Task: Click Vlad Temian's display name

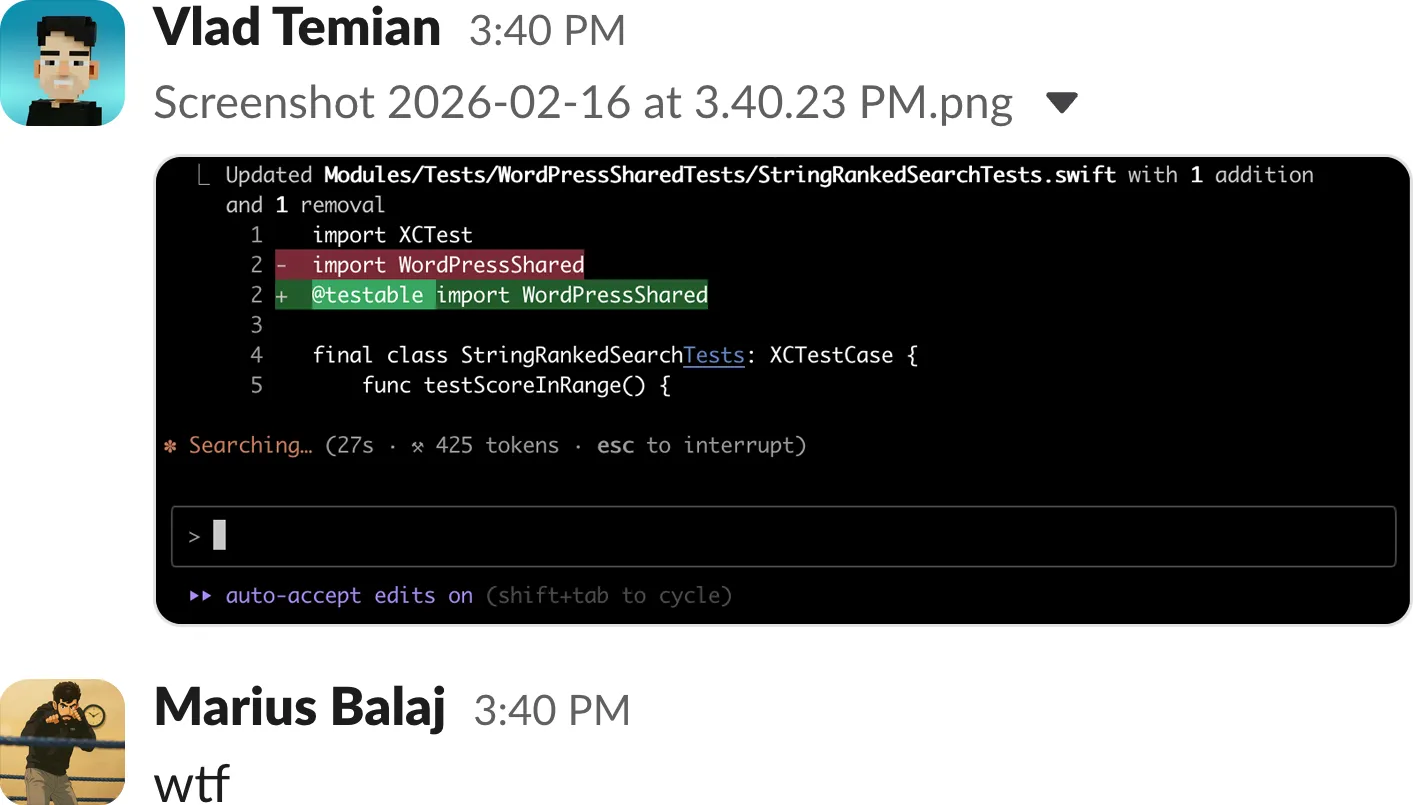Action: [296, 28]
